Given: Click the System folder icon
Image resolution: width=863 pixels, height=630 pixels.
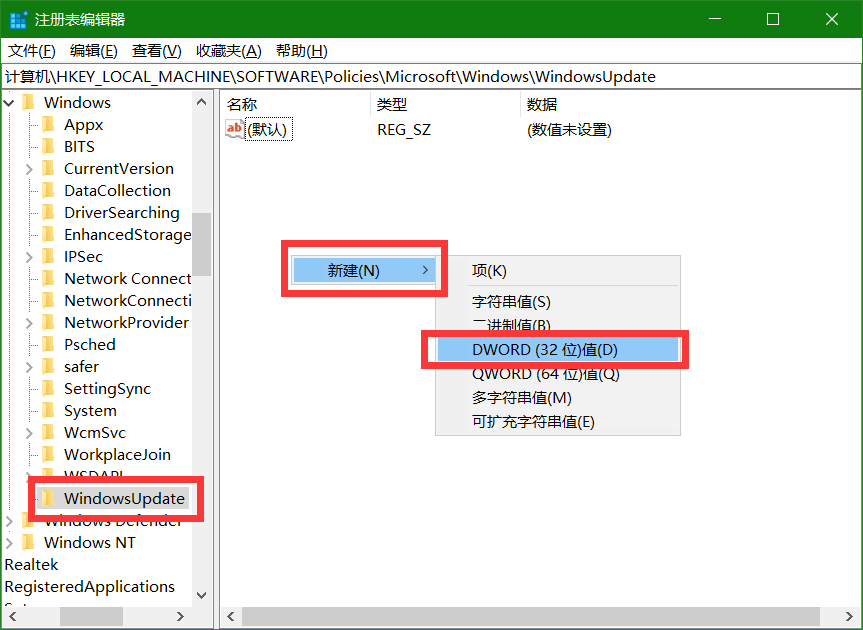Looking at the screenshot, I should click(48, 410).
